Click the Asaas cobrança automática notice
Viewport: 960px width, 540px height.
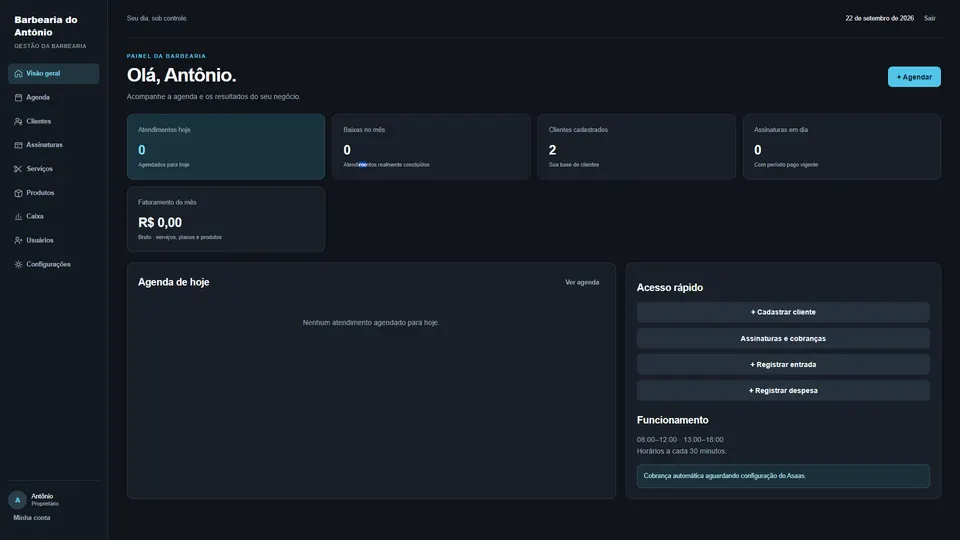pyautogui.click(x=783, y=476)
